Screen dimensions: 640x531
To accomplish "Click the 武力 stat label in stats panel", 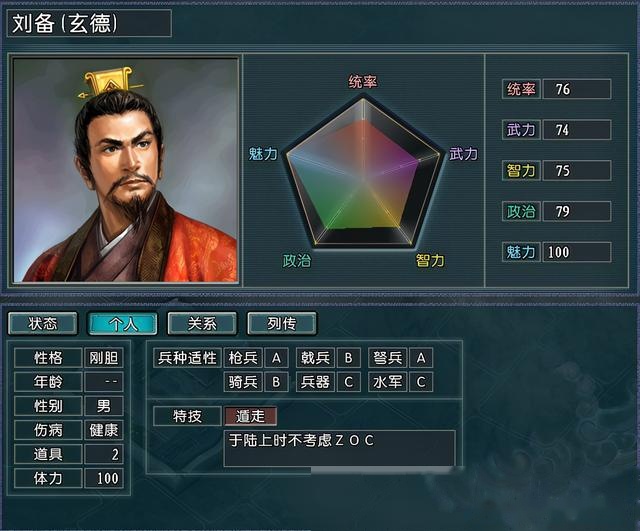I will (x=521, y=130).
